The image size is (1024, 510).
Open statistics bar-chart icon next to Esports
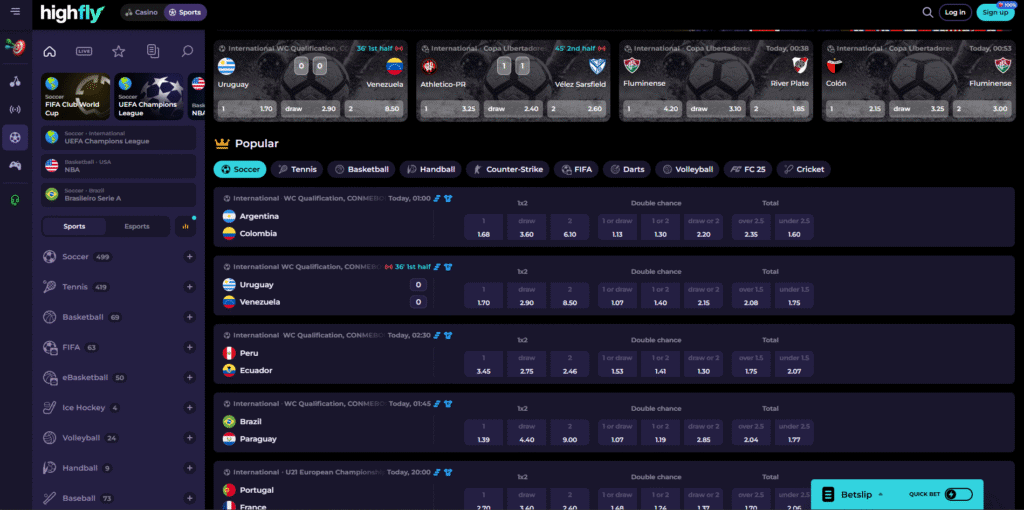tap(185, 227)
